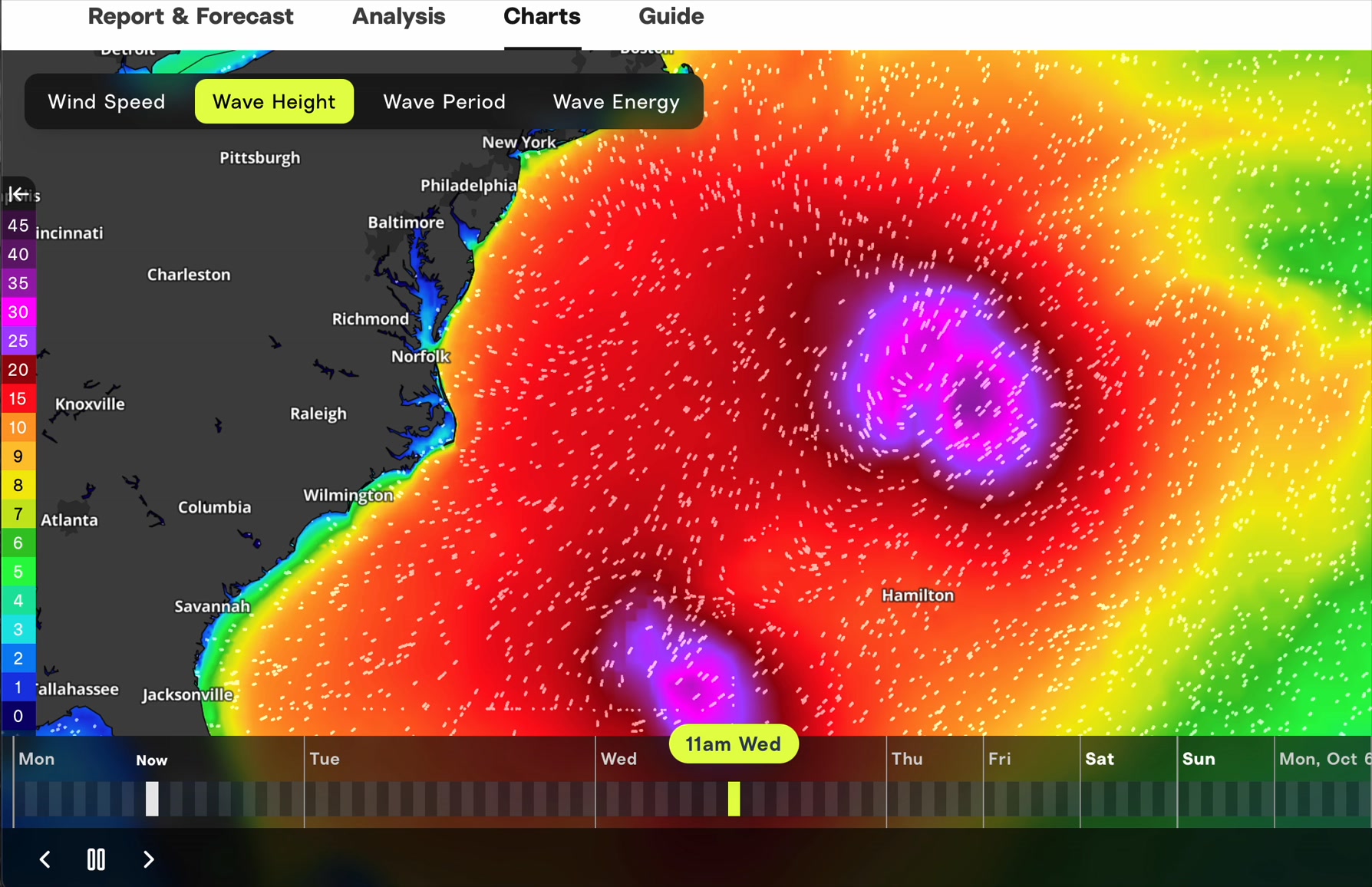
Task: Advance to next forecast frame
Action: click(x=148, y=859)
